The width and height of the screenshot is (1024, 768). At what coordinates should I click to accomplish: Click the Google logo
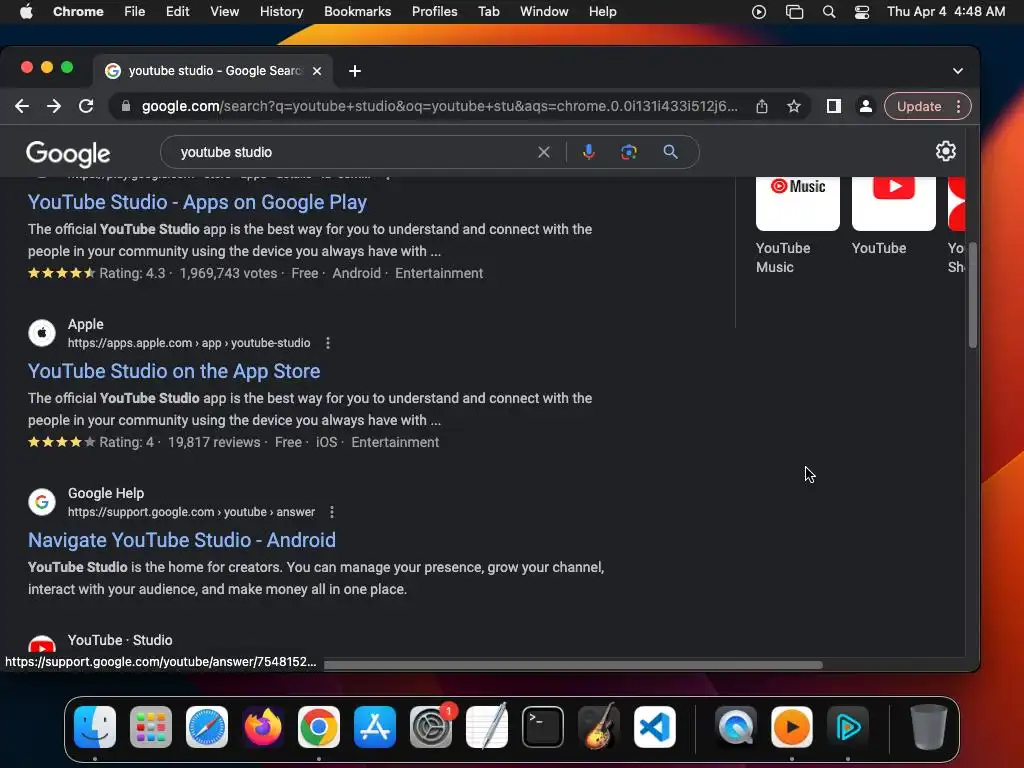[68, 154]
